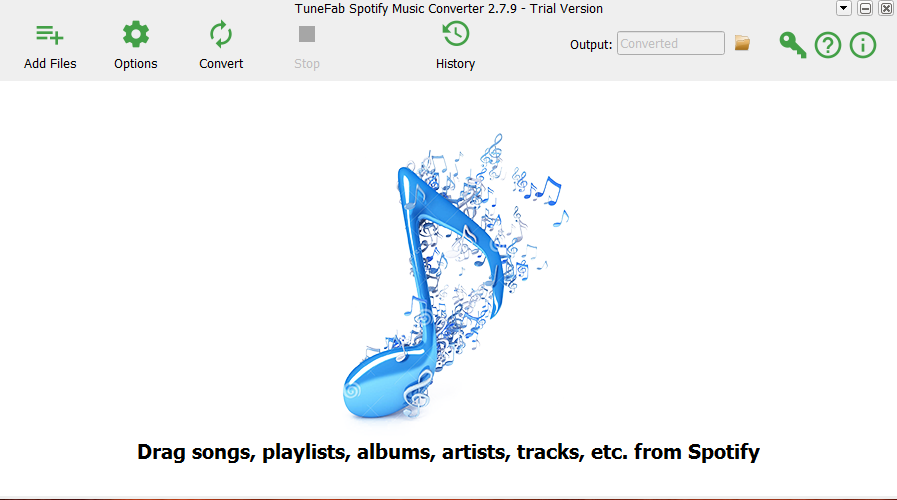Open the History clock icon

point(455,34)
